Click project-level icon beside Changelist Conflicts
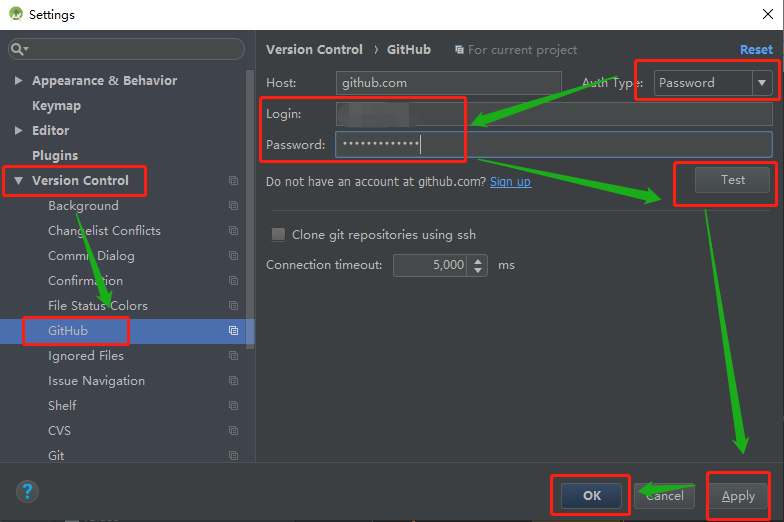This screenshot has width=784, height=522. 234,230
